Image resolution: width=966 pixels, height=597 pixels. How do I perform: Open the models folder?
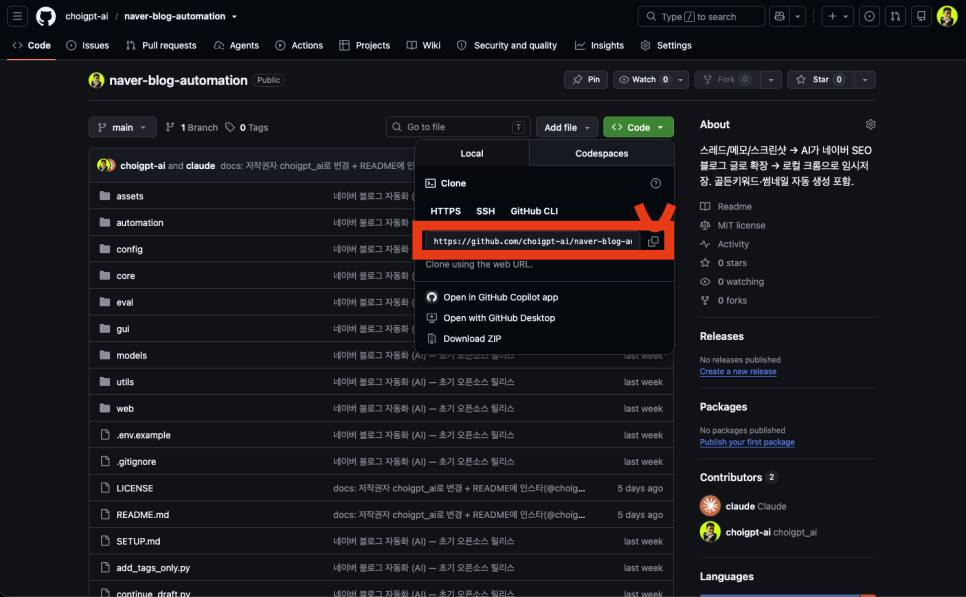(131, 355)
